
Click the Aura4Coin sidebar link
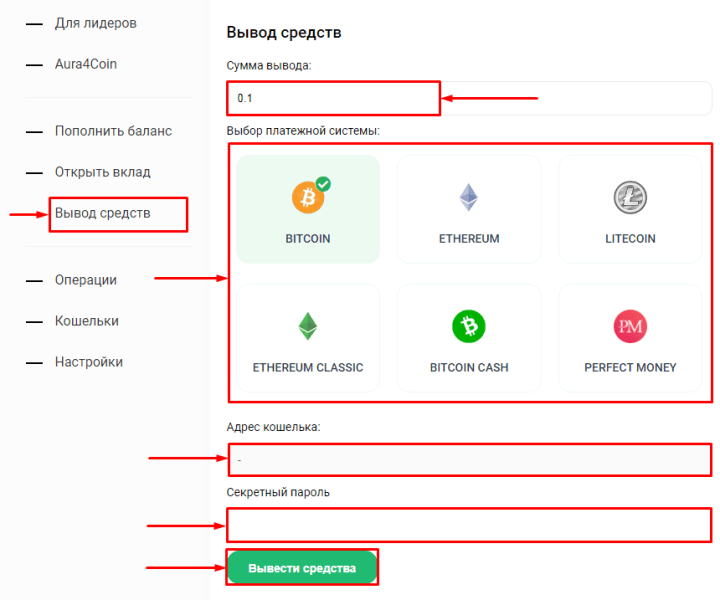[x=86, y=64]
